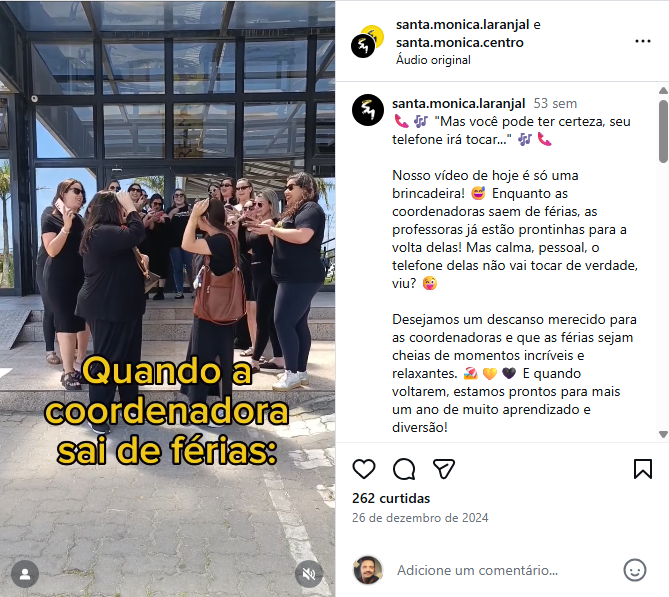Click the scrollbar up arrow
This screenshot has height=597, width=669.
pos(663,90)
